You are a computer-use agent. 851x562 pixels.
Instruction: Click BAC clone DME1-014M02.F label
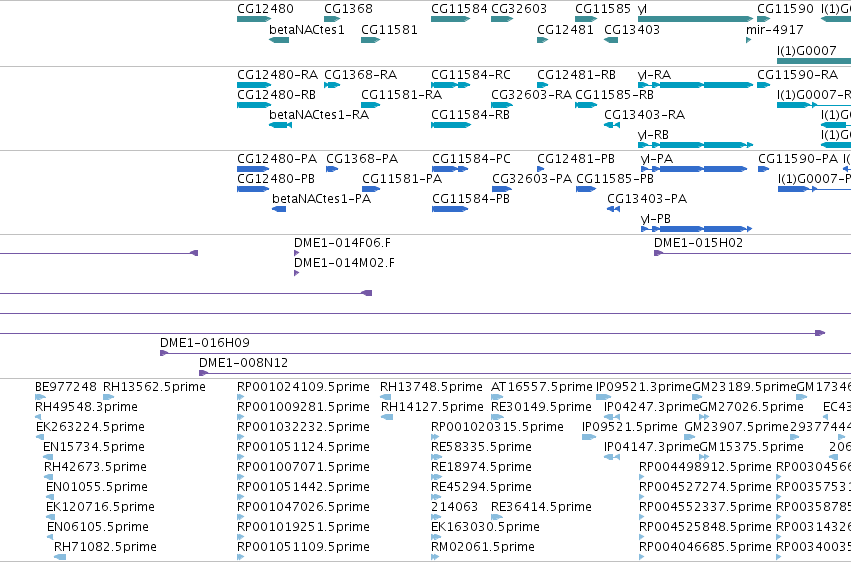click(344, 263)
